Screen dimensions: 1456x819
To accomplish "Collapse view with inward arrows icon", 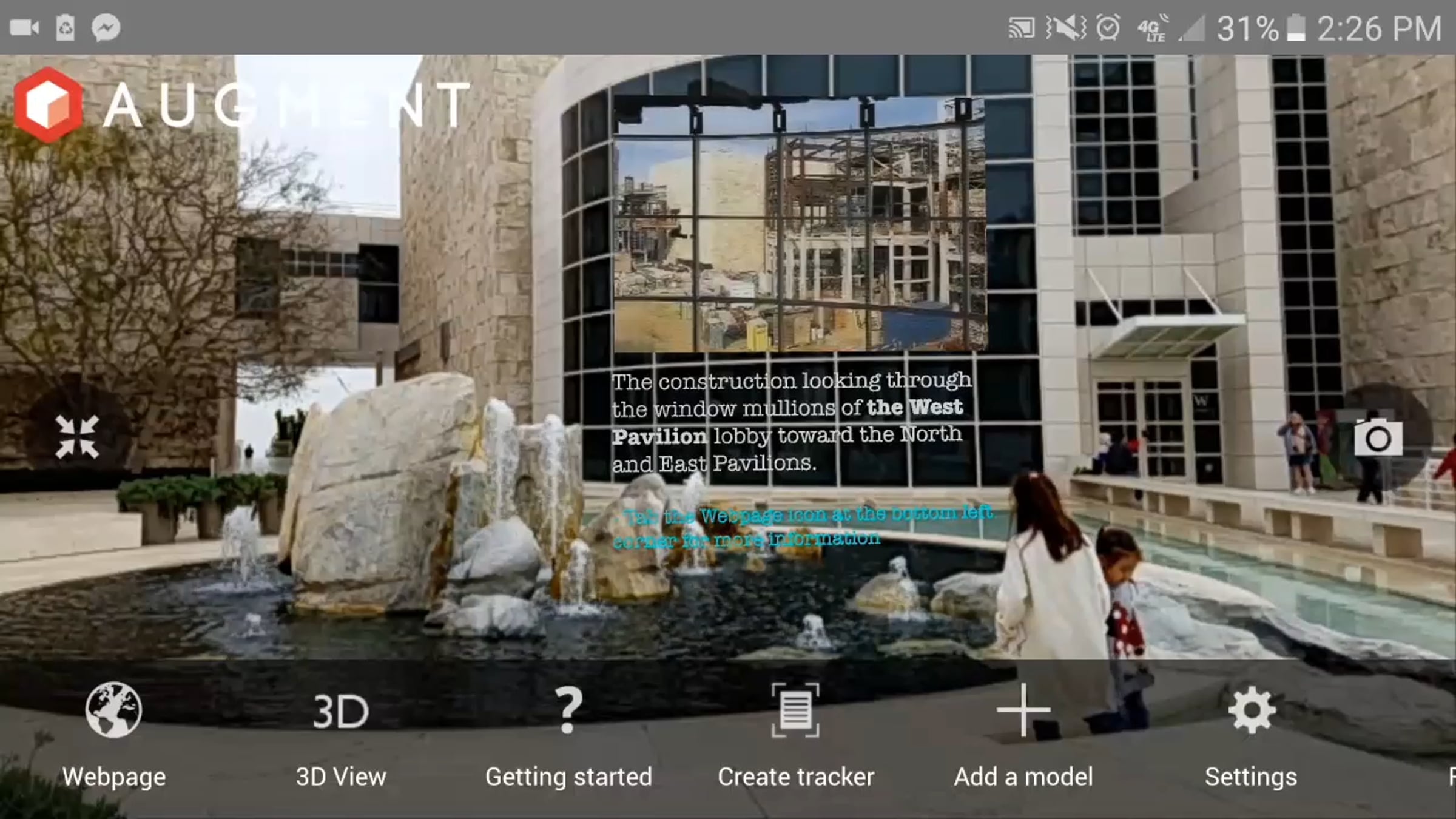I will coord(77,436).
